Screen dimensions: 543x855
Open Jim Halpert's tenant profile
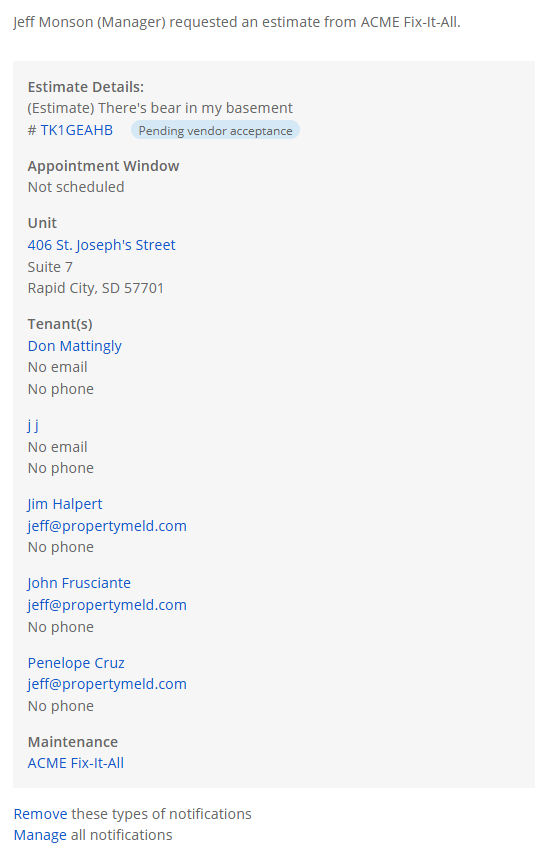[65, 504]
